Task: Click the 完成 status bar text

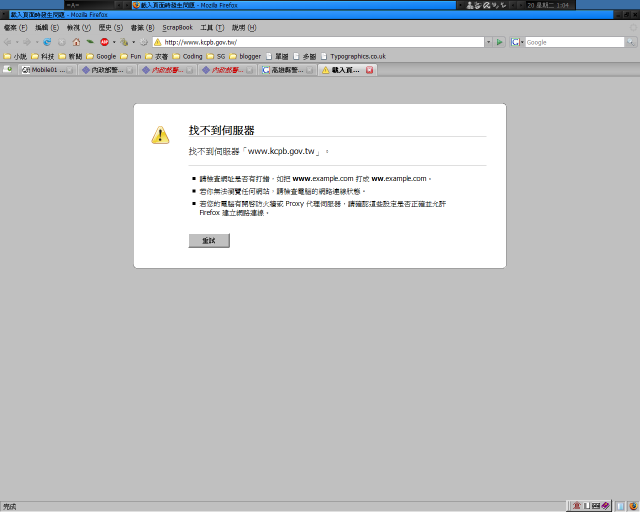Action: [10, 507]
